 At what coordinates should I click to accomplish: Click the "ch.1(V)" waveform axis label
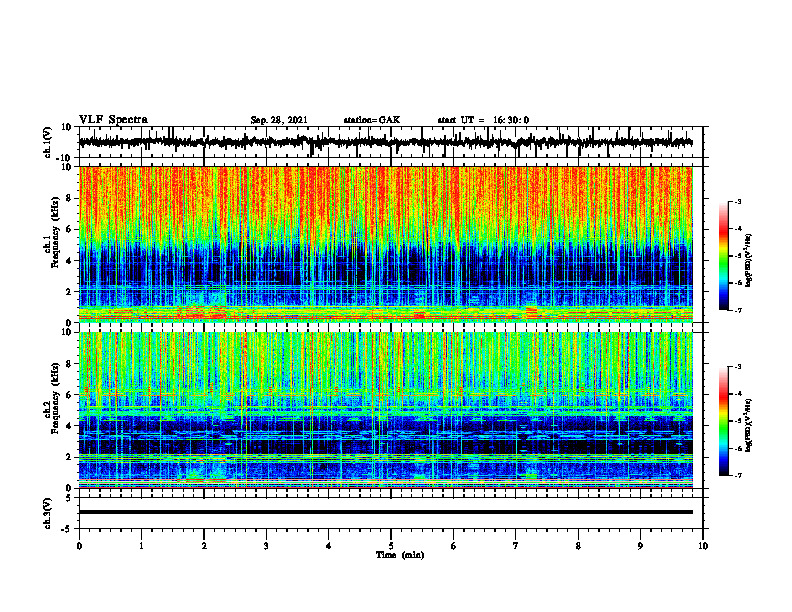48,142
